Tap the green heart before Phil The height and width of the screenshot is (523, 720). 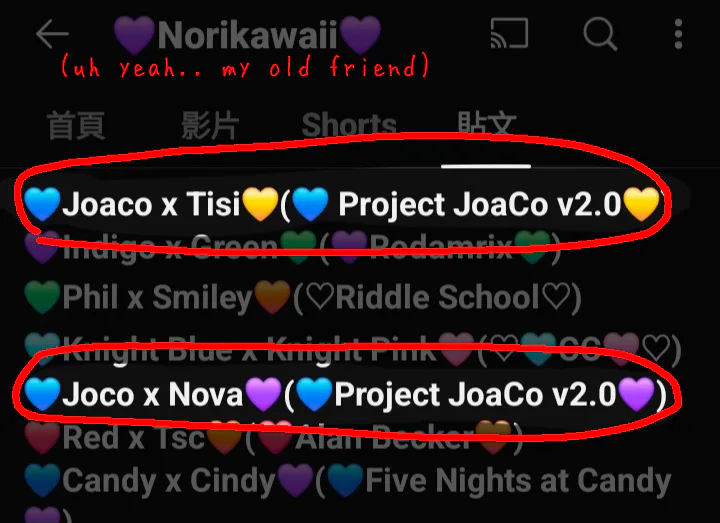click(x=42, y=298)
